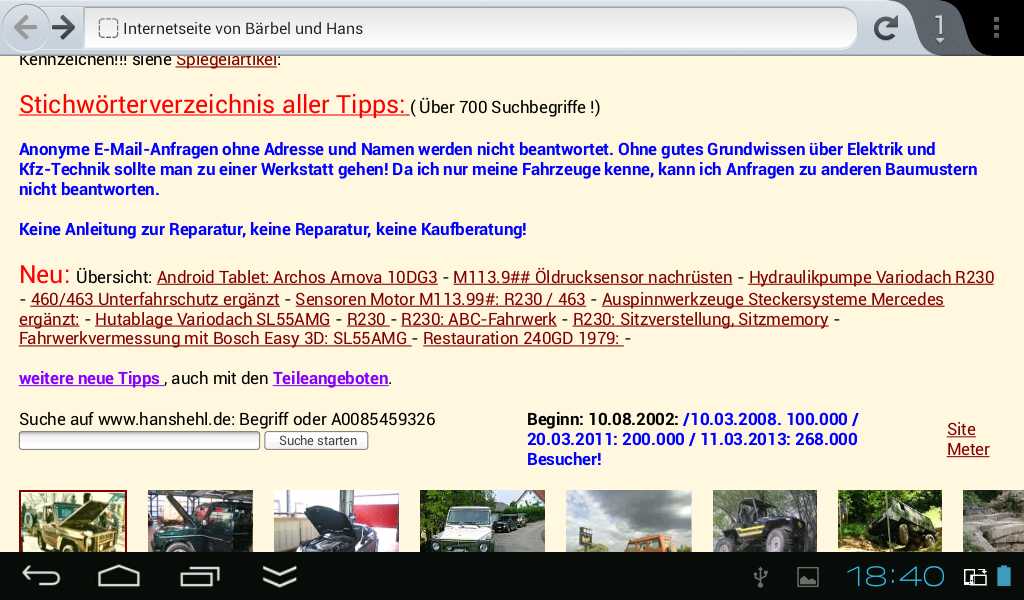The width and height of the screenshot is (1024, 600).
Task: Tap the screen-cast status icon beside battery
Action: point(975,576)
